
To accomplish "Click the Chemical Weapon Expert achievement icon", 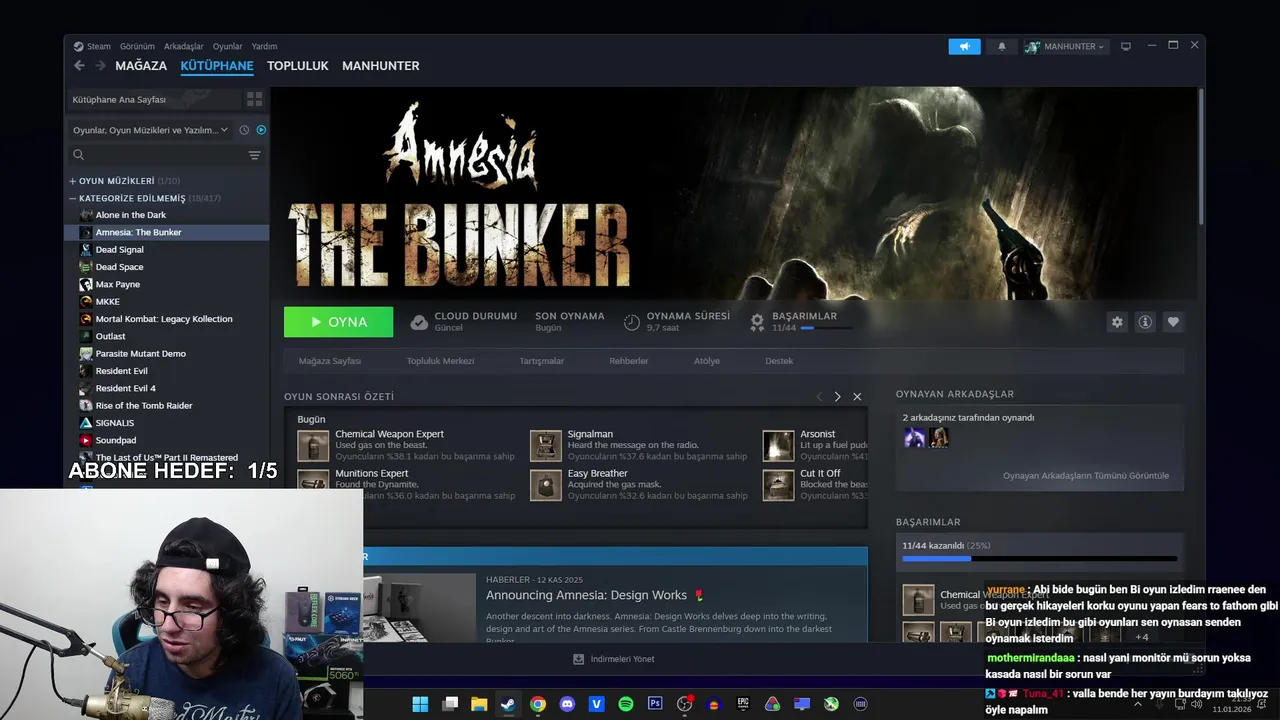I will click(313, 446).
